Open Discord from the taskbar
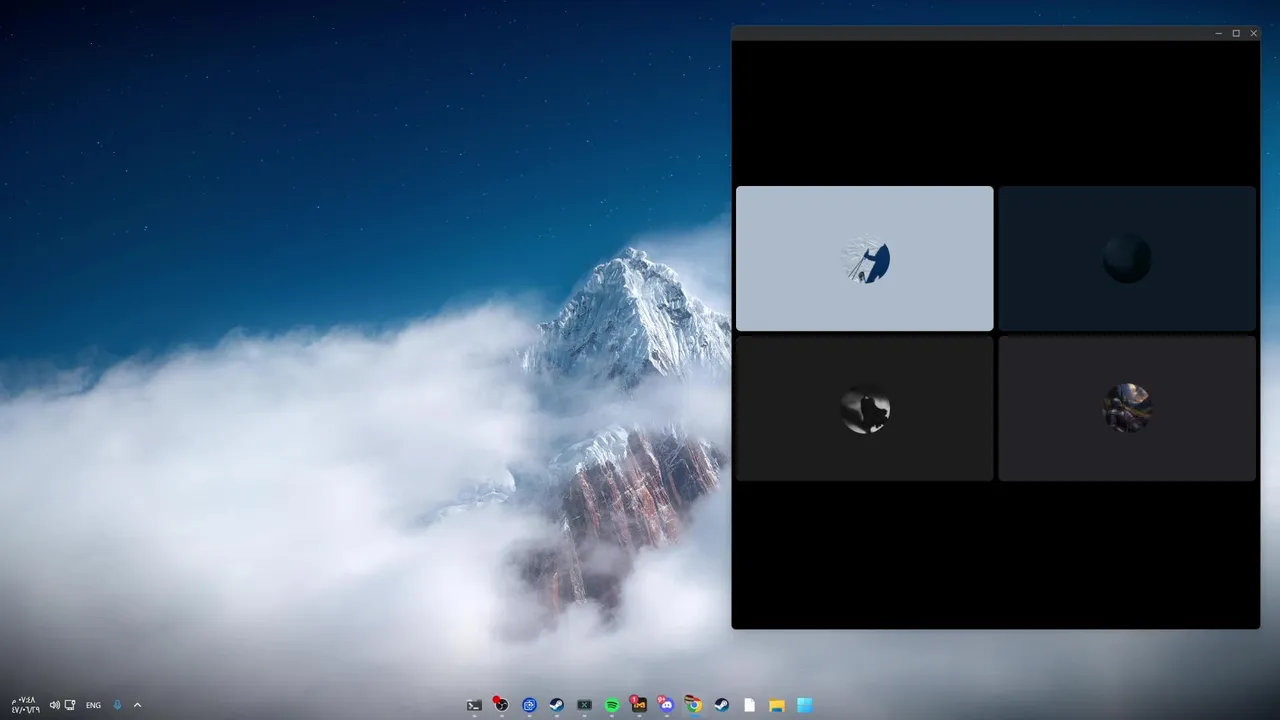 666,705
